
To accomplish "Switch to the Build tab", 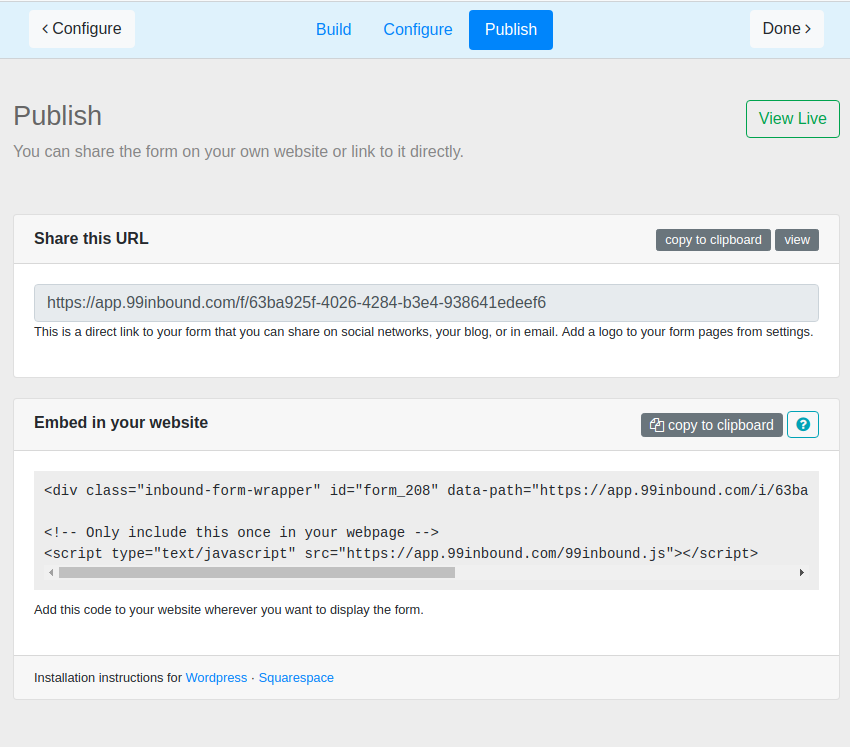I will coord(333,30).
